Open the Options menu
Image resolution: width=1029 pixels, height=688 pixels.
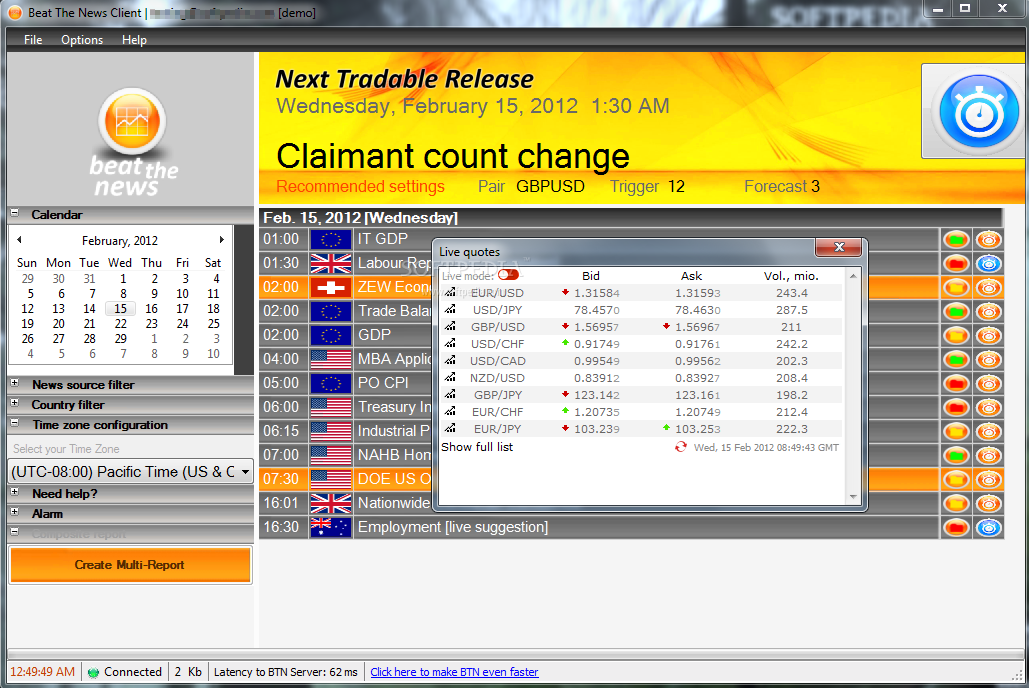pos(82,40)
